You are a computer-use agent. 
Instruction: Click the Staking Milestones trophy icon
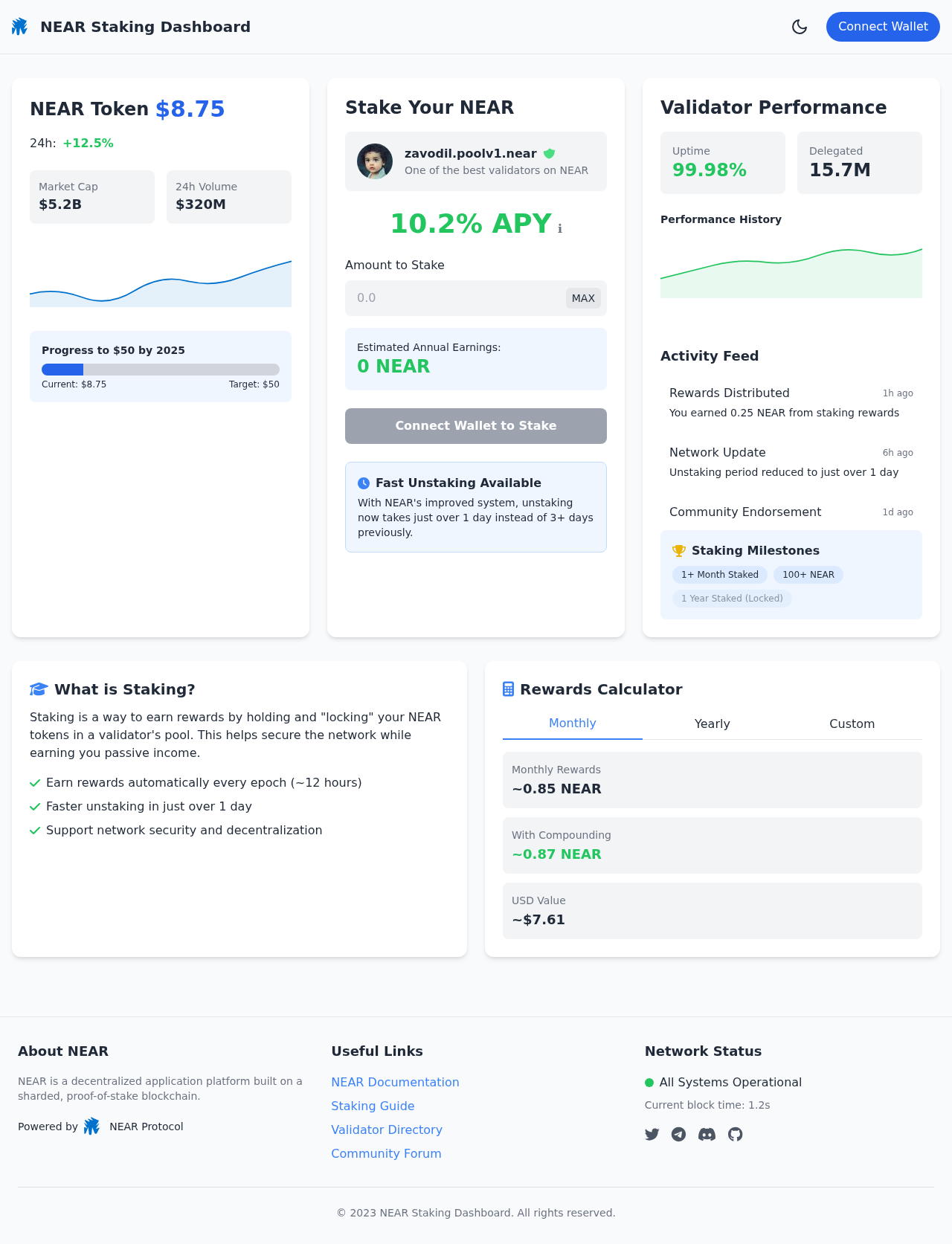pyautogui.click(x=678, y=551)
